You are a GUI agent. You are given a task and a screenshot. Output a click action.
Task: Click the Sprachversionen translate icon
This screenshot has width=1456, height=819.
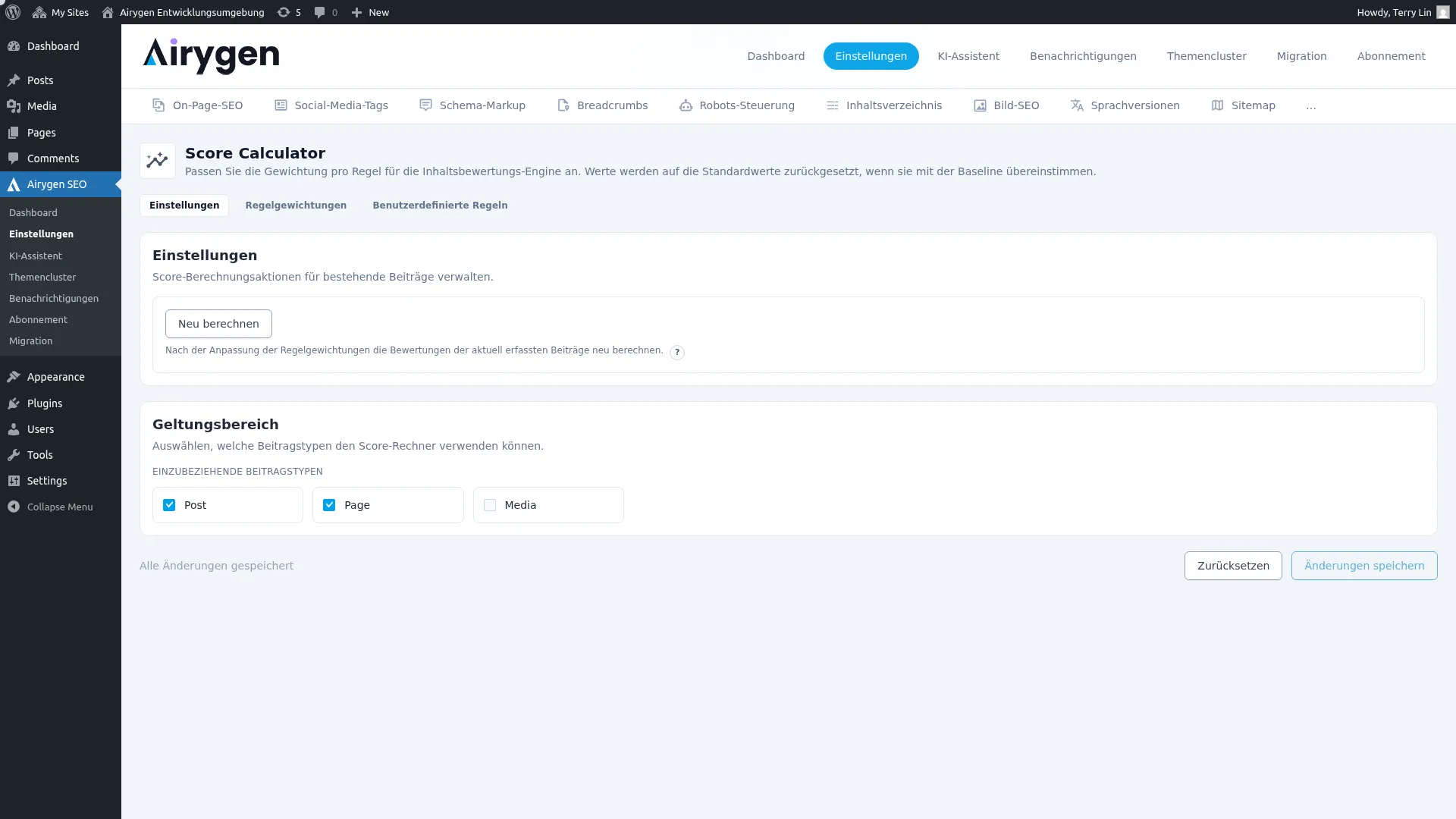(x=1077, y=105)
